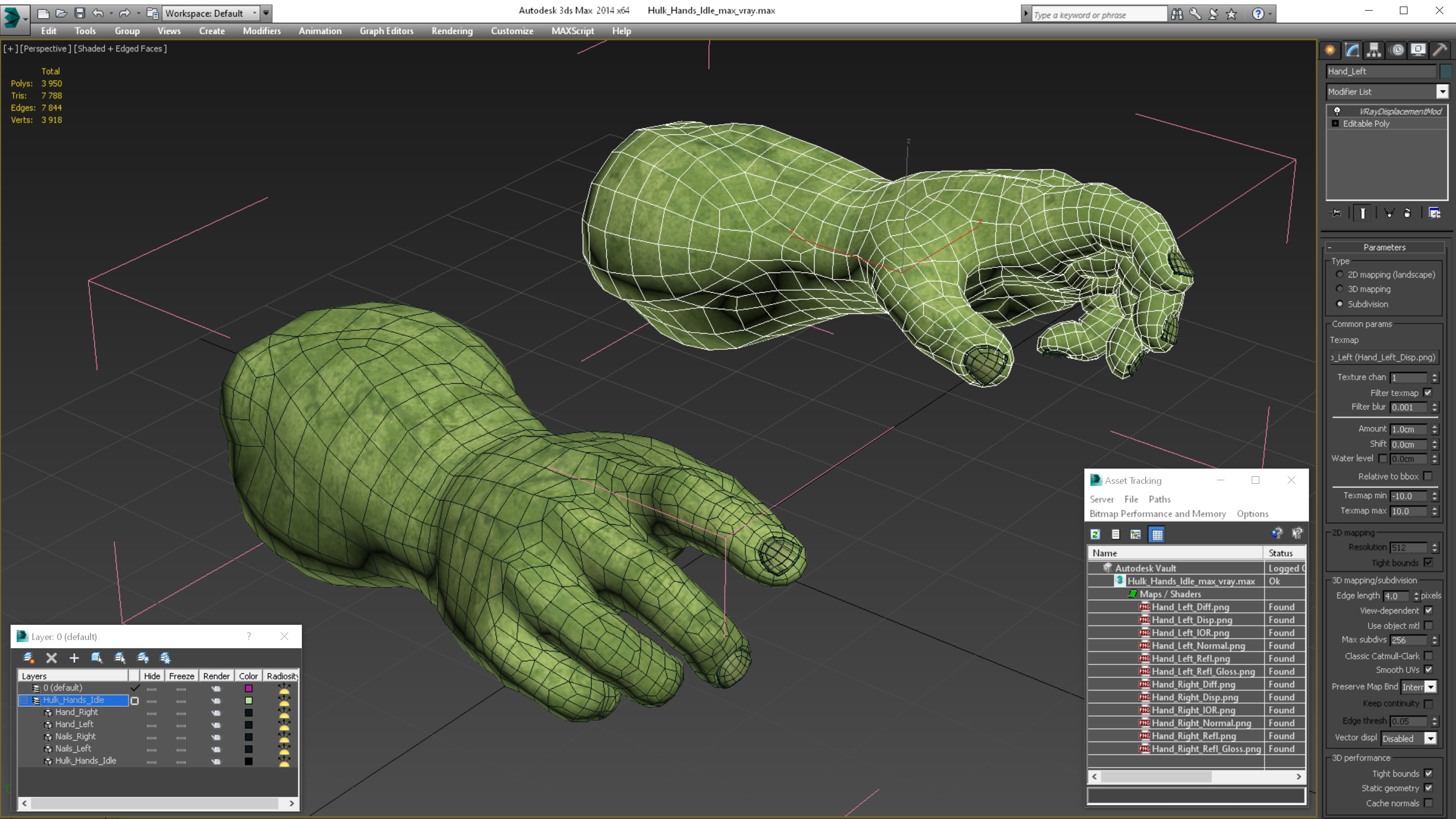Click the Perspective viewport label

click(45, 49)
